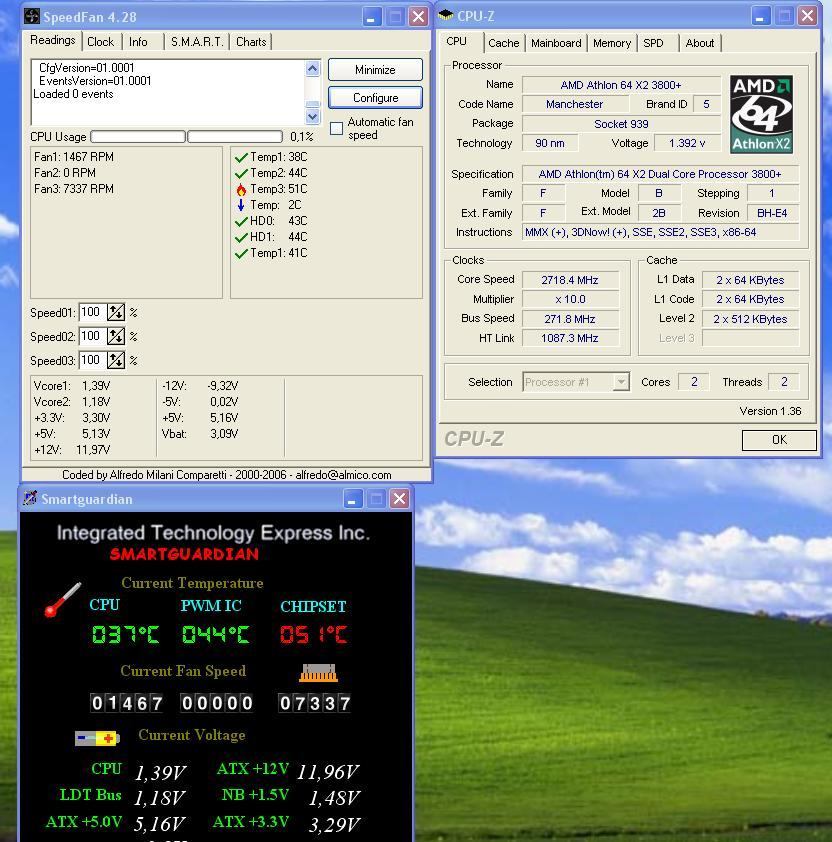Screen dimensions: 832x842
Task: Switch to CPU-Z SPD tab
Action: [653, 43]
